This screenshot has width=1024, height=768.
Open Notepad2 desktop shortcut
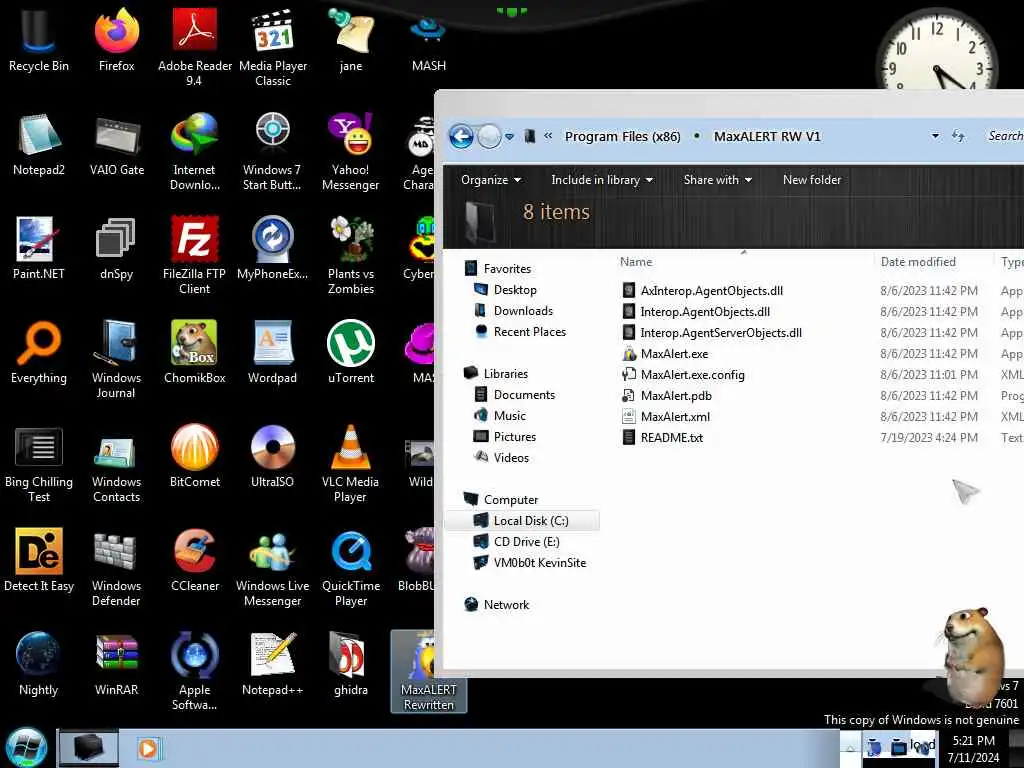pos(39,144)
